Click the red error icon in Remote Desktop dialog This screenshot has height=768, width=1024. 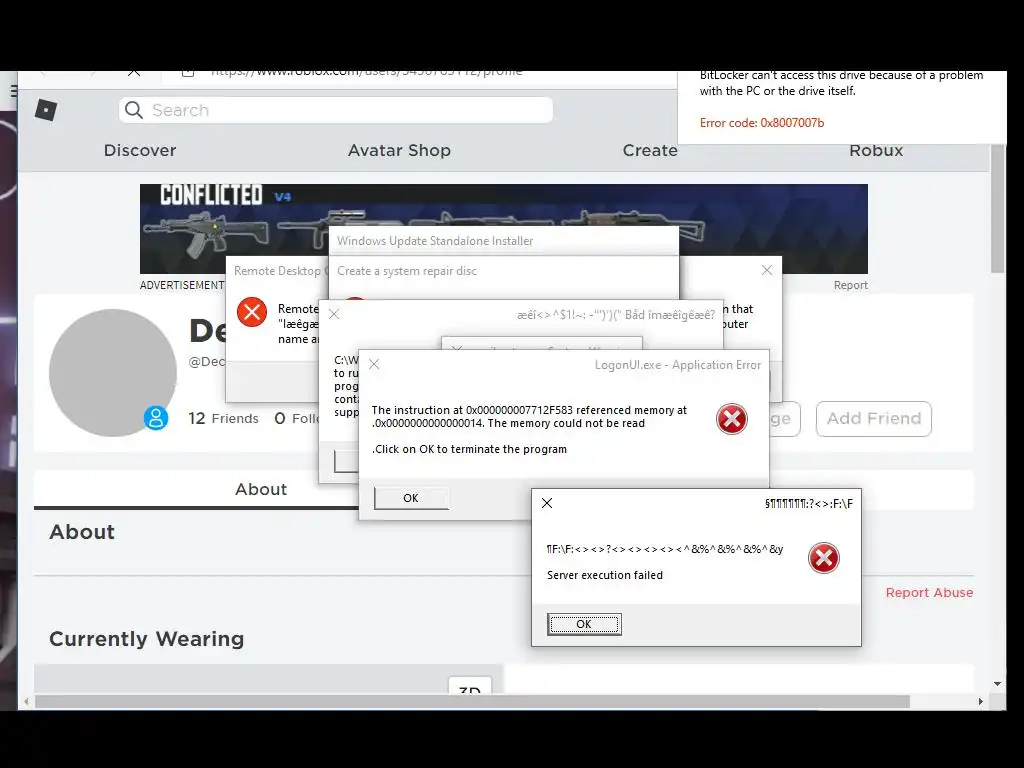coord(252,312)
